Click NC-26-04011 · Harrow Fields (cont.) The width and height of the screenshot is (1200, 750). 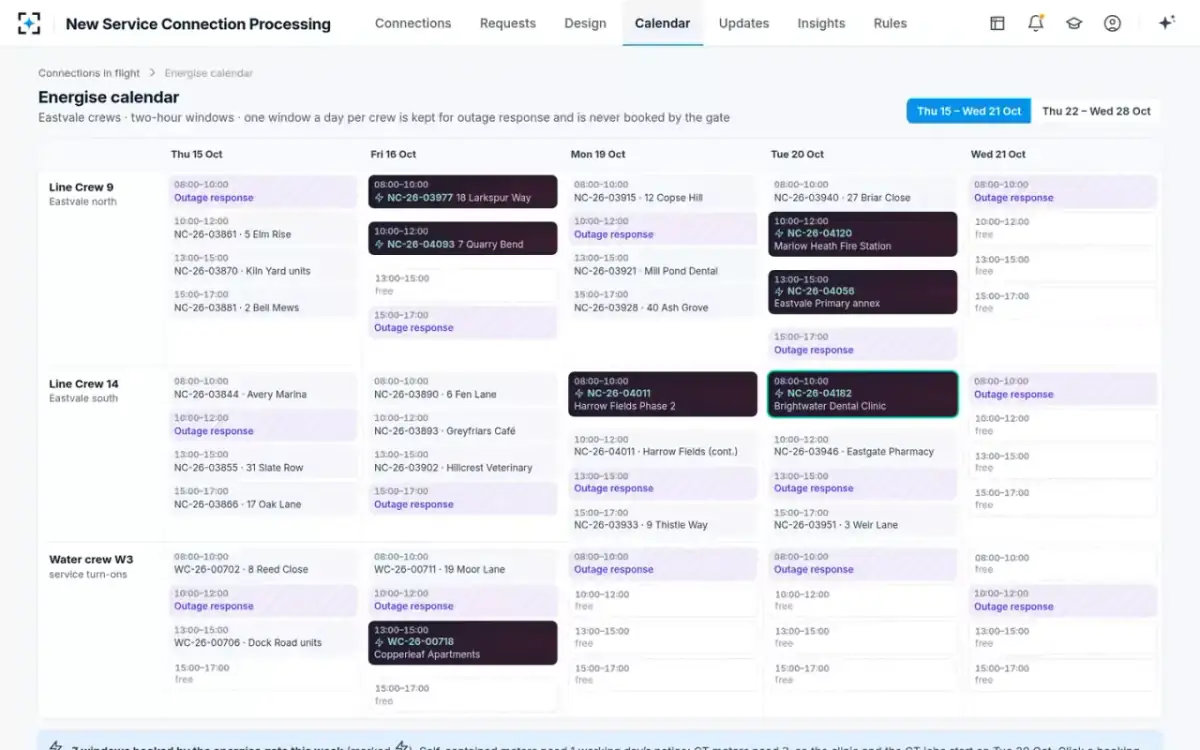663,445
